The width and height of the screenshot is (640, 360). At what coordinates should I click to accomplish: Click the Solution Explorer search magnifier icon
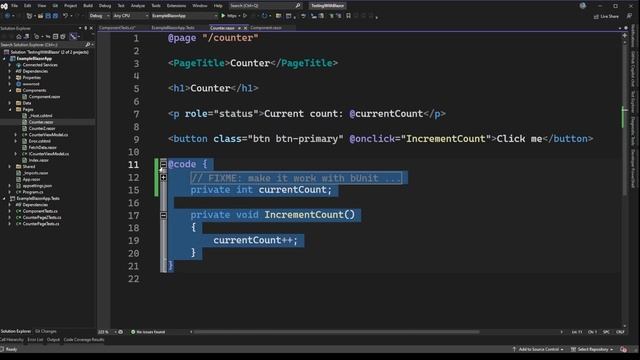87,44
